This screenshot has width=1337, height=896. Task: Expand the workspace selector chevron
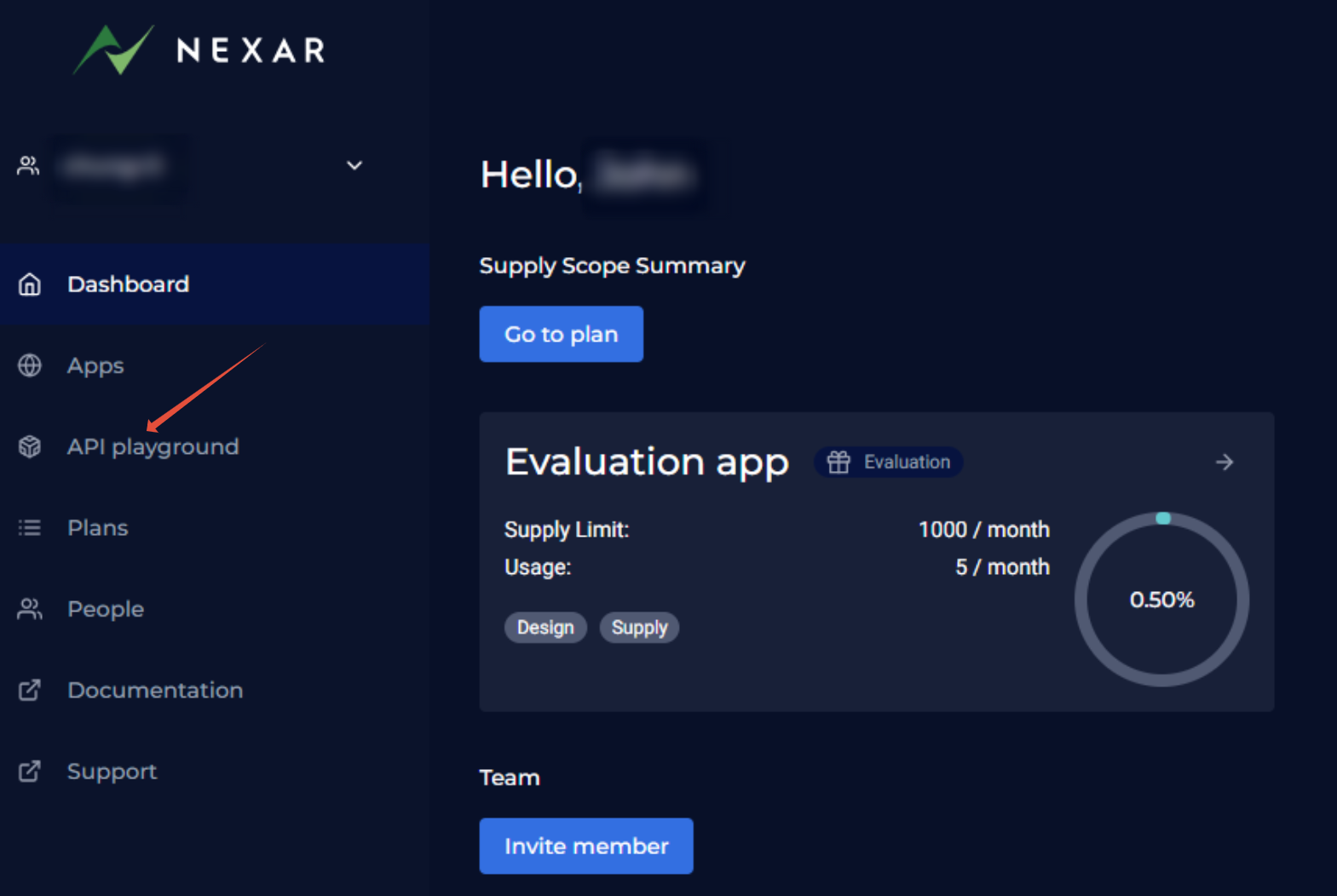354,165
